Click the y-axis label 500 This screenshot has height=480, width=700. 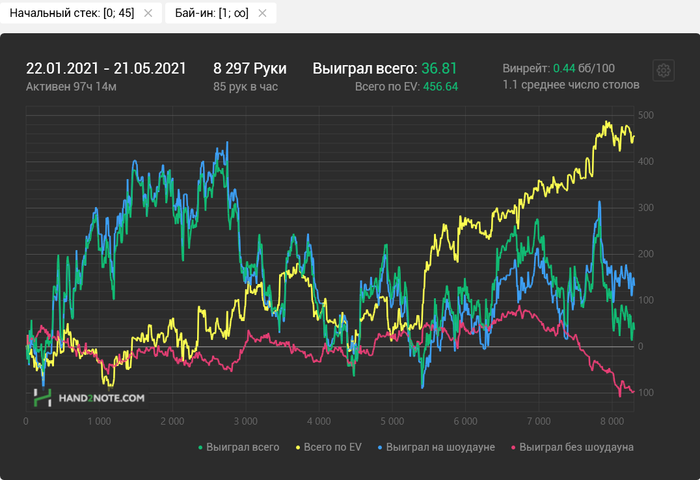pos(646,115)
